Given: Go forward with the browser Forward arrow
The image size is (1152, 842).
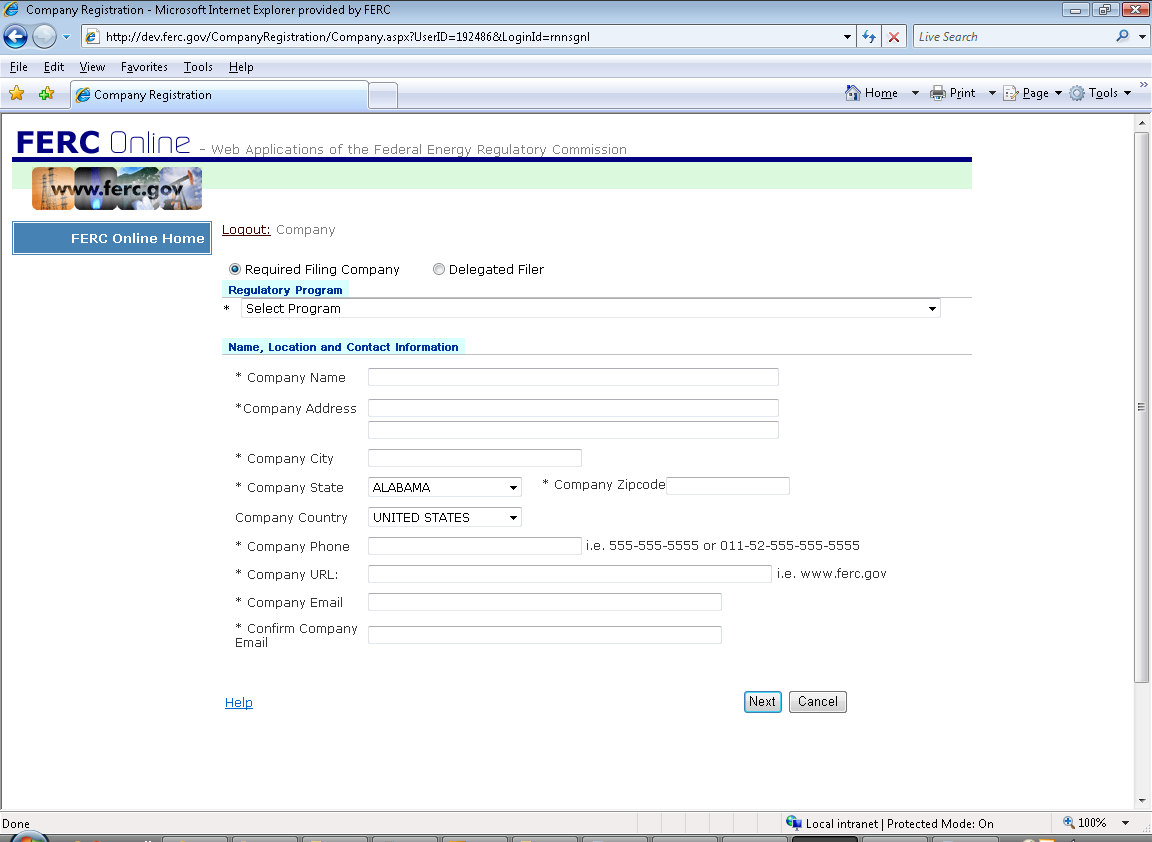Looking at the screenshot, I should [44, 36].
